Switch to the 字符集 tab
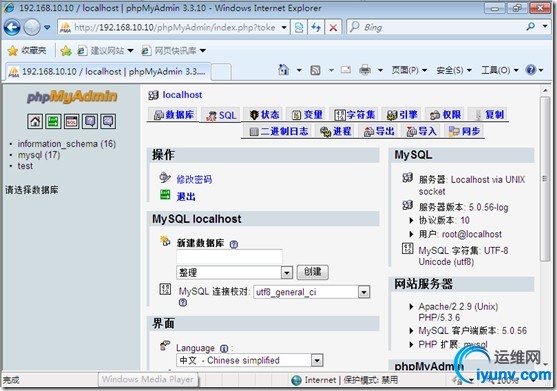Image resolution: width=557 pixels, height=391 pixels. [354, 115]
